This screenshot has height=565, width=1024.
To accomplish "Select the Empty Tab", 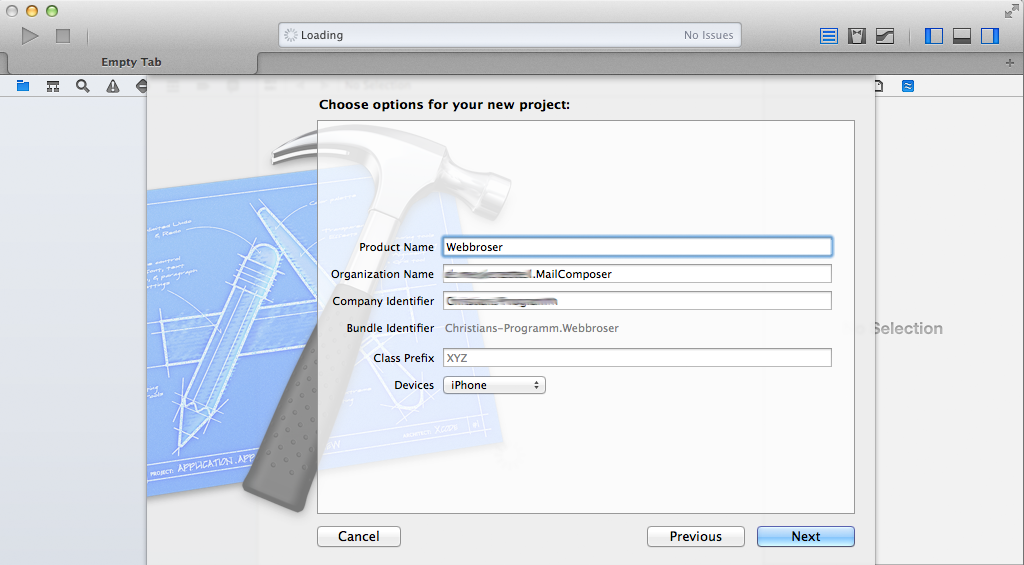I will coord(131,62).
